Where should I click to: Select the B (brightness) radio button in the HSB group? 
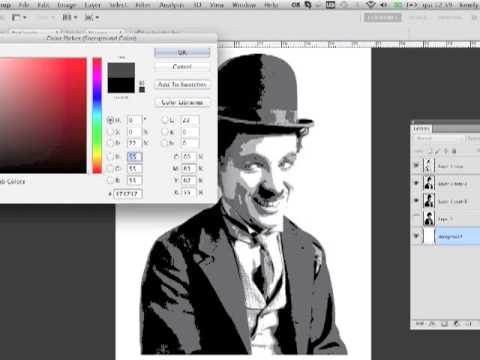[110, 143]
